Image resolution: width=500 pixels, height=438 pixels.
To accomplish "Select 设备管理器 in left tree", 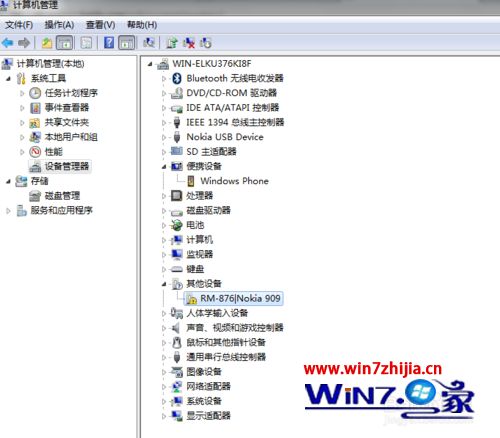I will tap(67, 166).
